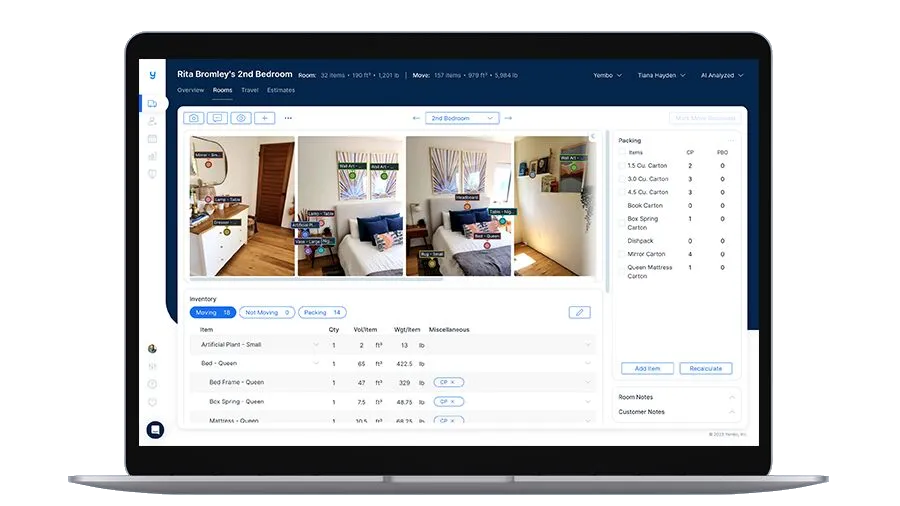Check the Box Spring Carton checkbox
The width and height of the screenshot is (900, 506).
(622, 223)
